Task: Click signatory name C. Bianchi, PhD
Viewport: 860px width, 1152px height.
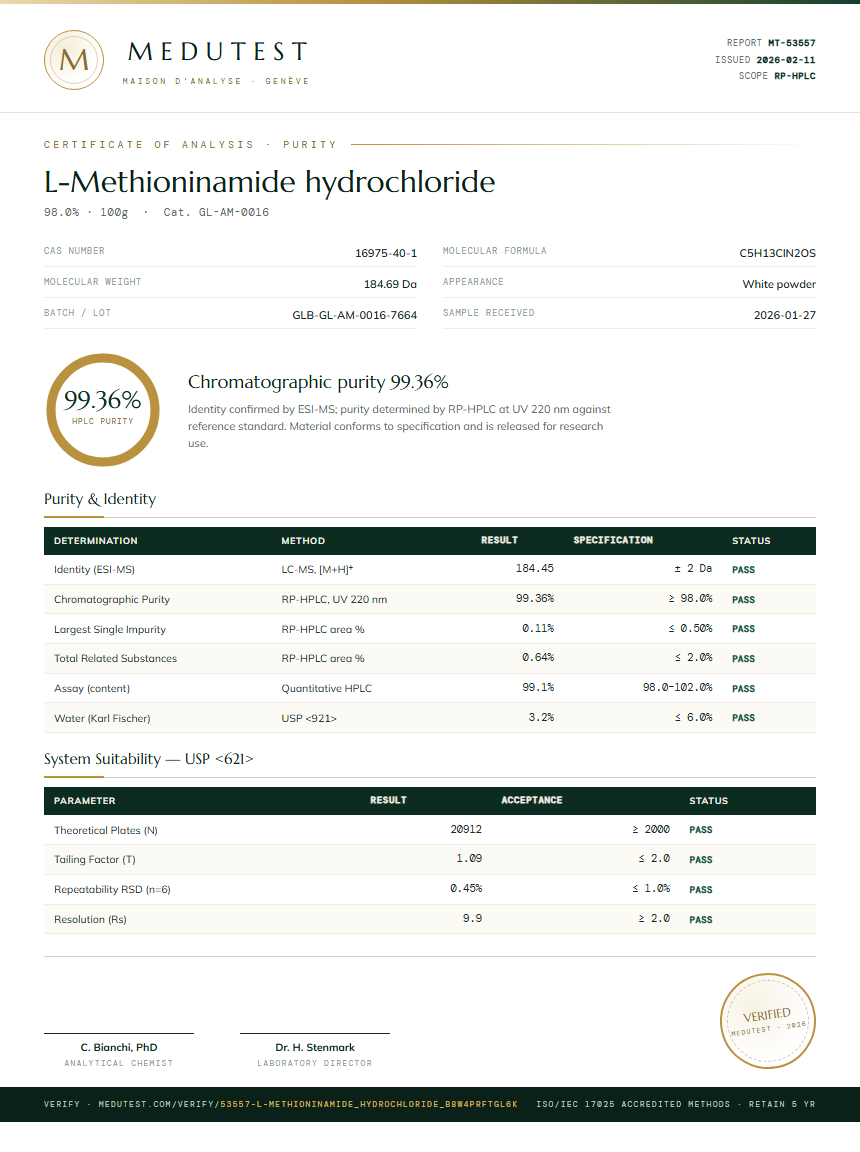Action: (x=119, y=1048)
